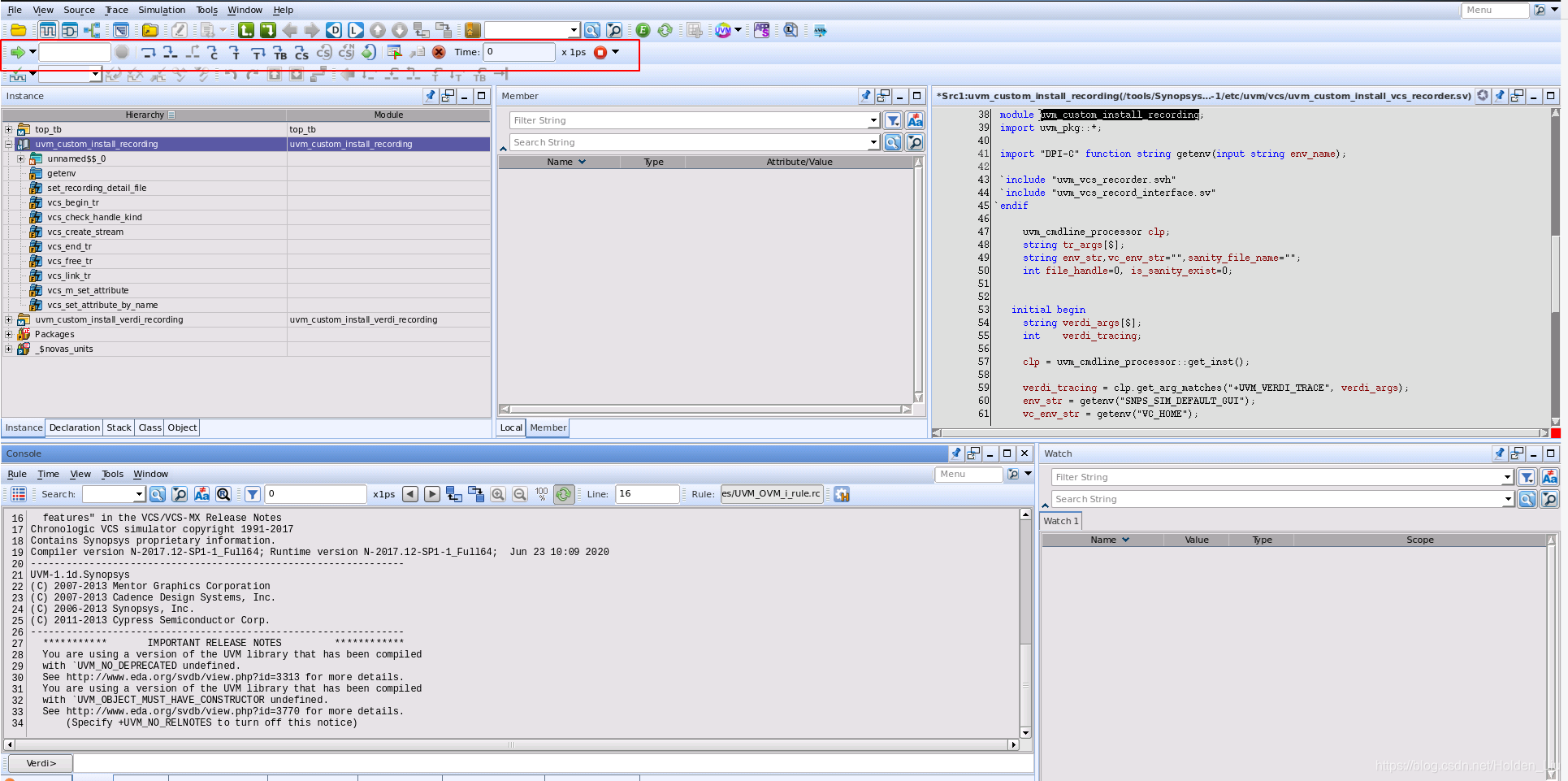Click the TB step icon in simulation toolbar

click(x=279, y=52)
